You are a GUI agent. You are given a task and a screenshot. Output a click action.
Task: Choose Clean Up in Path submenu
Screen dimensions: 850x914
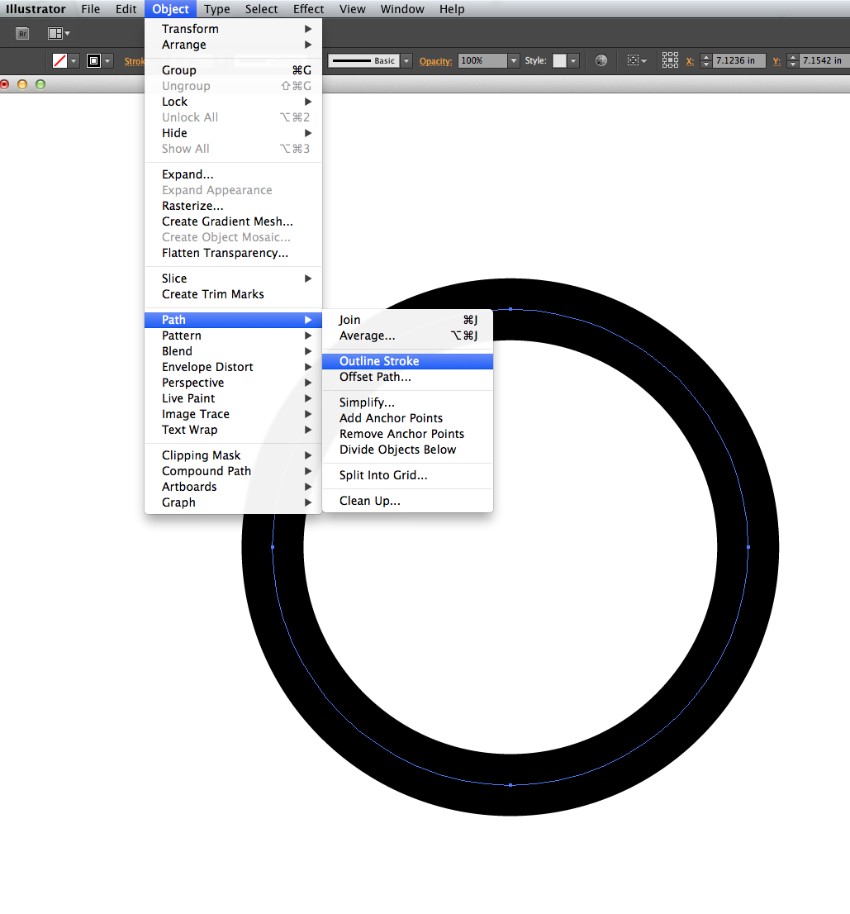(407, 501)
